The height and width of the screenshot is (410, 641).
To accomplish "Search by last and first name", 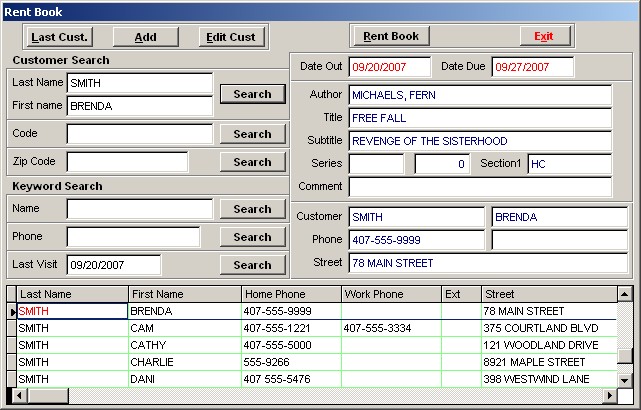I will click(253, 94).
